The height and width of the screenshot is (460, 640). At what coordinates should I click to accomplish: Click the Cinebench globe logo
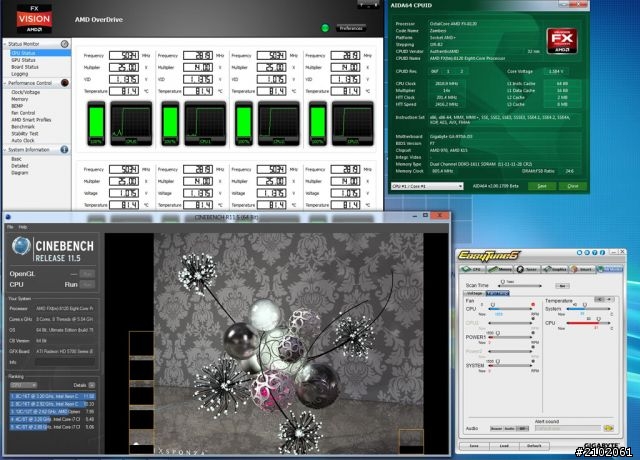tap(21, 246)
